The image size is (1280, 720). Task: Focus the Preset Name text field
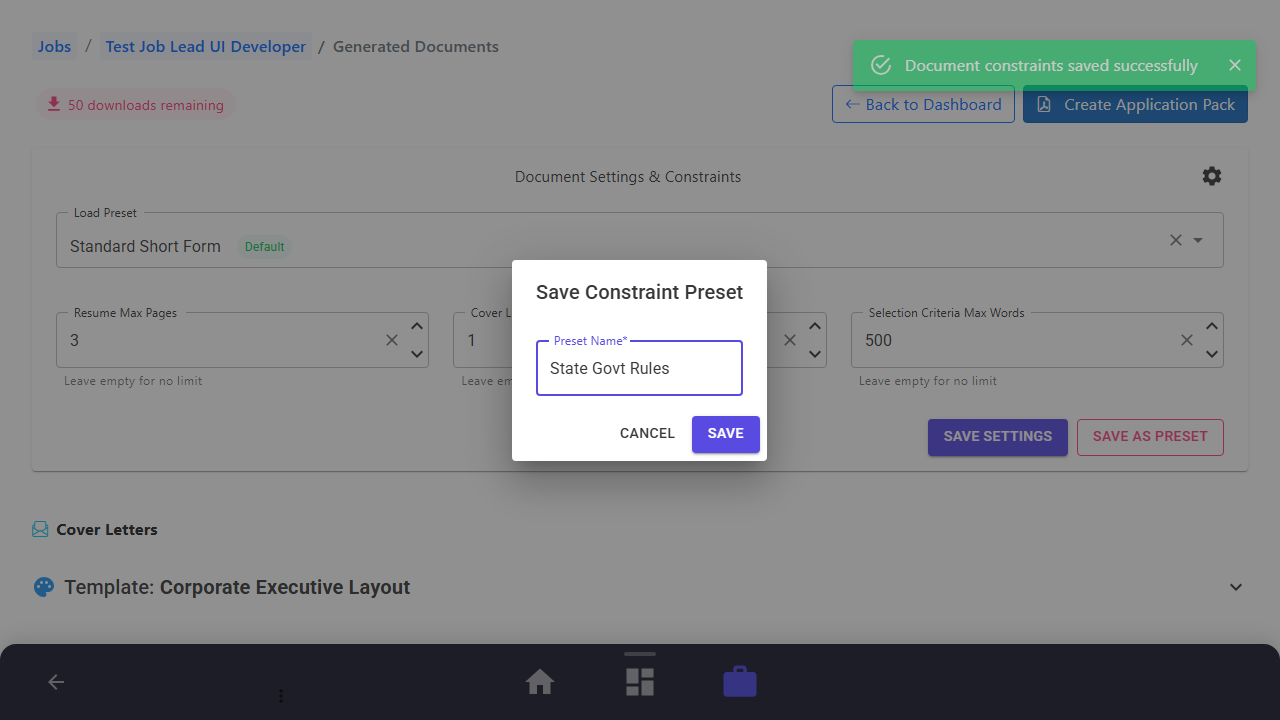[639, 368]
